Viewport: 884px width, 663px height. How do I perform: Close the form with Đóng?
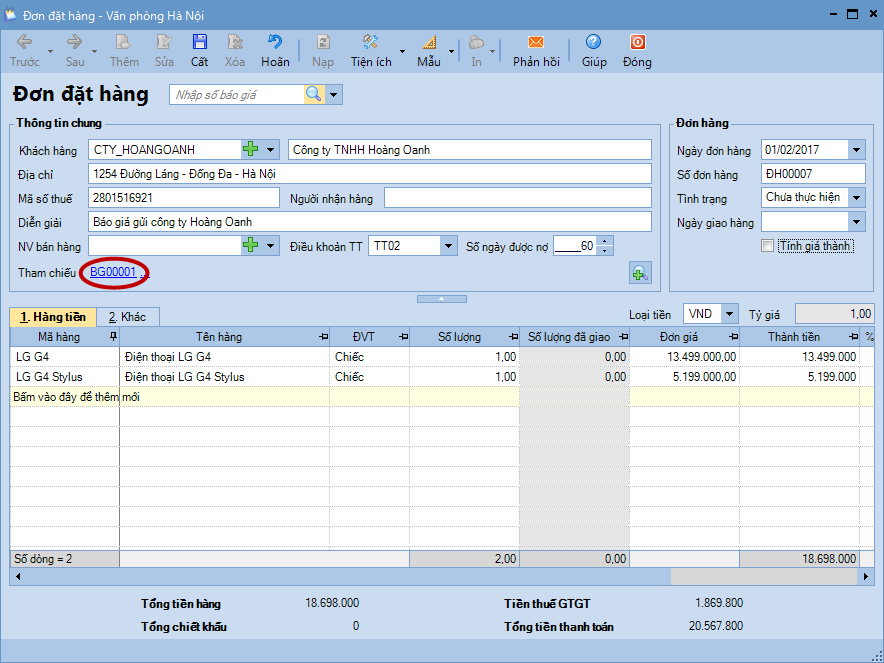click(x=637, y=51)
